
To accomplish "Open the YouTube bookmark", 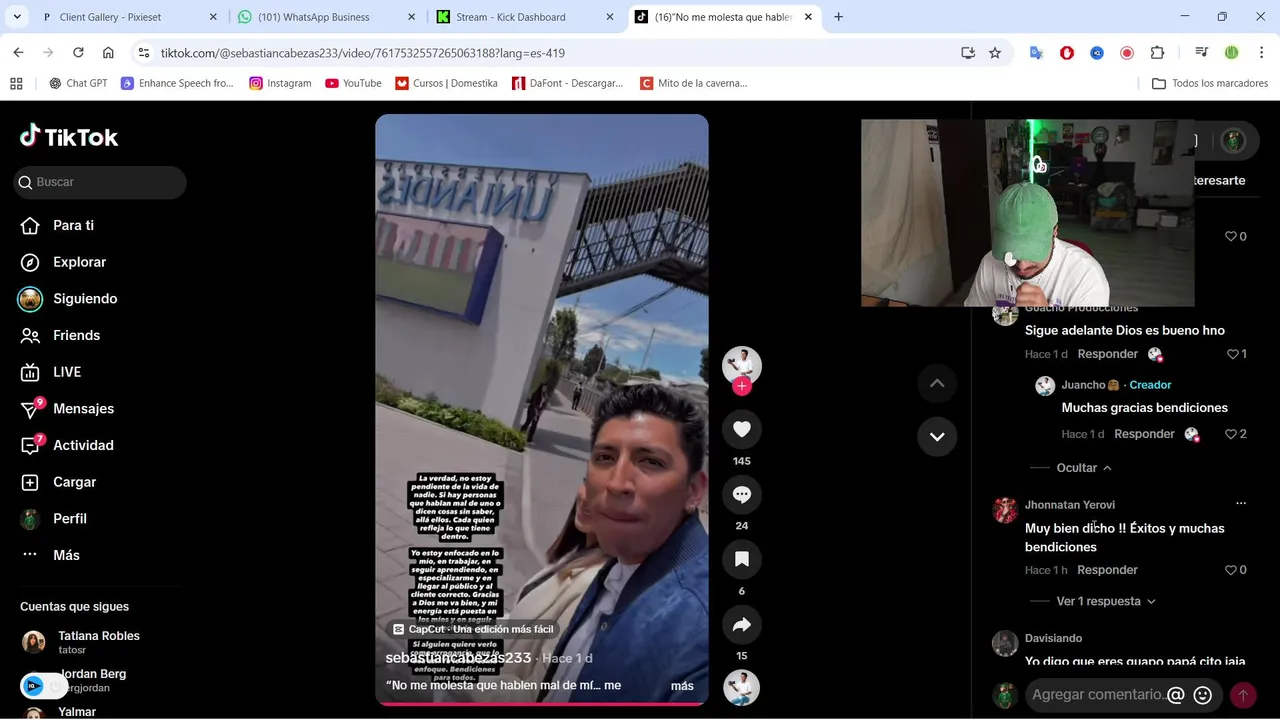I will pos(353,83).
